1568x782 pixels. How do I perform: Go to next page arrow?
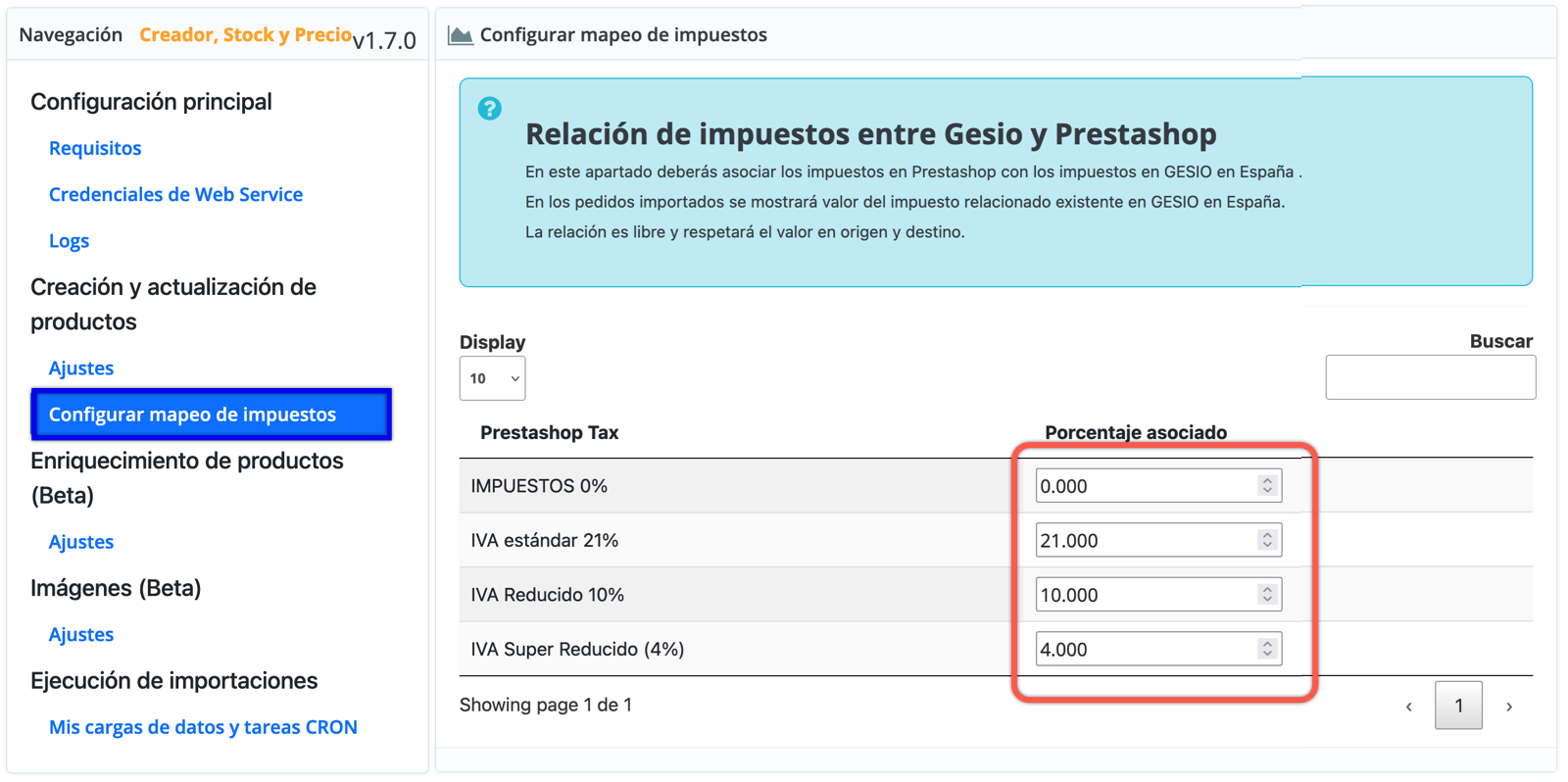pos(1509,707)
